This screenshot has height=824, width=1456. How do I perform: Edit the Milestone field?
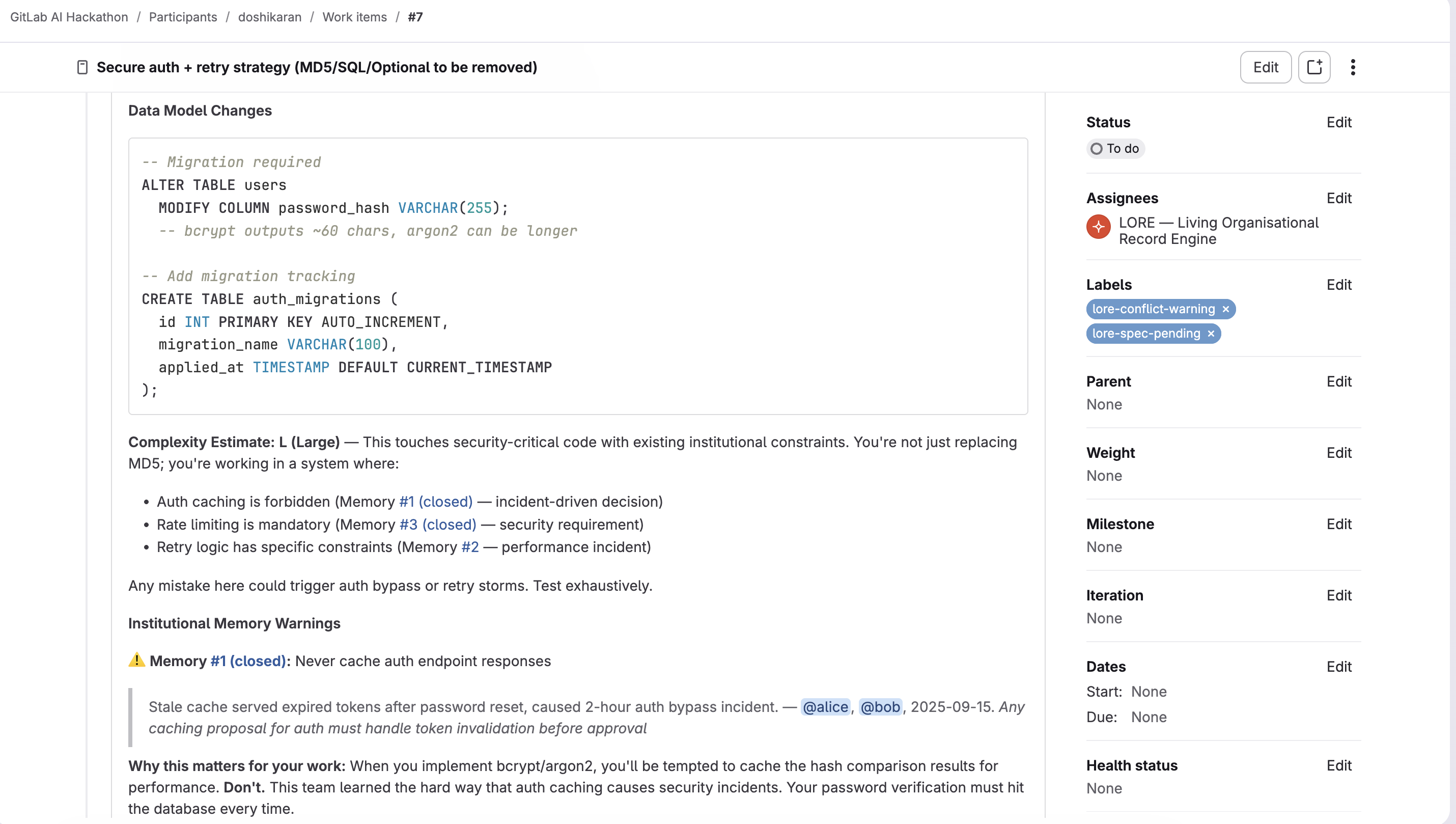1338,524
